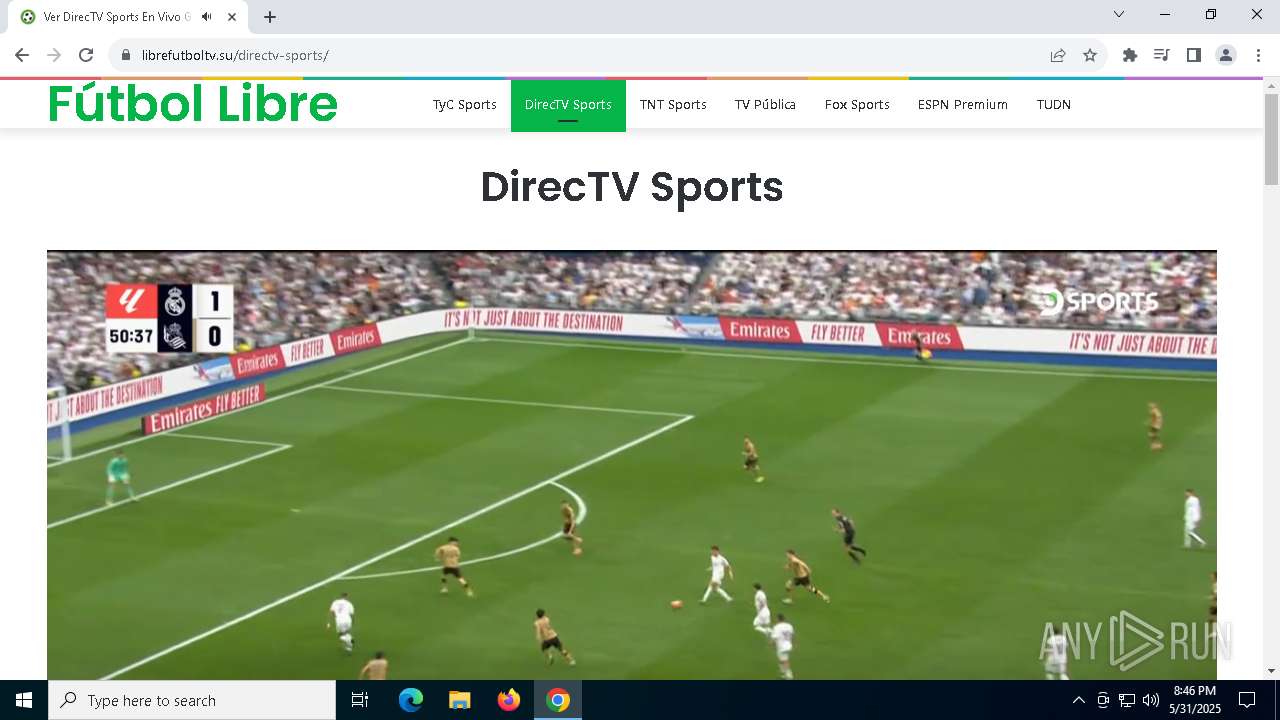Toggle the browser side panel

1194,55
